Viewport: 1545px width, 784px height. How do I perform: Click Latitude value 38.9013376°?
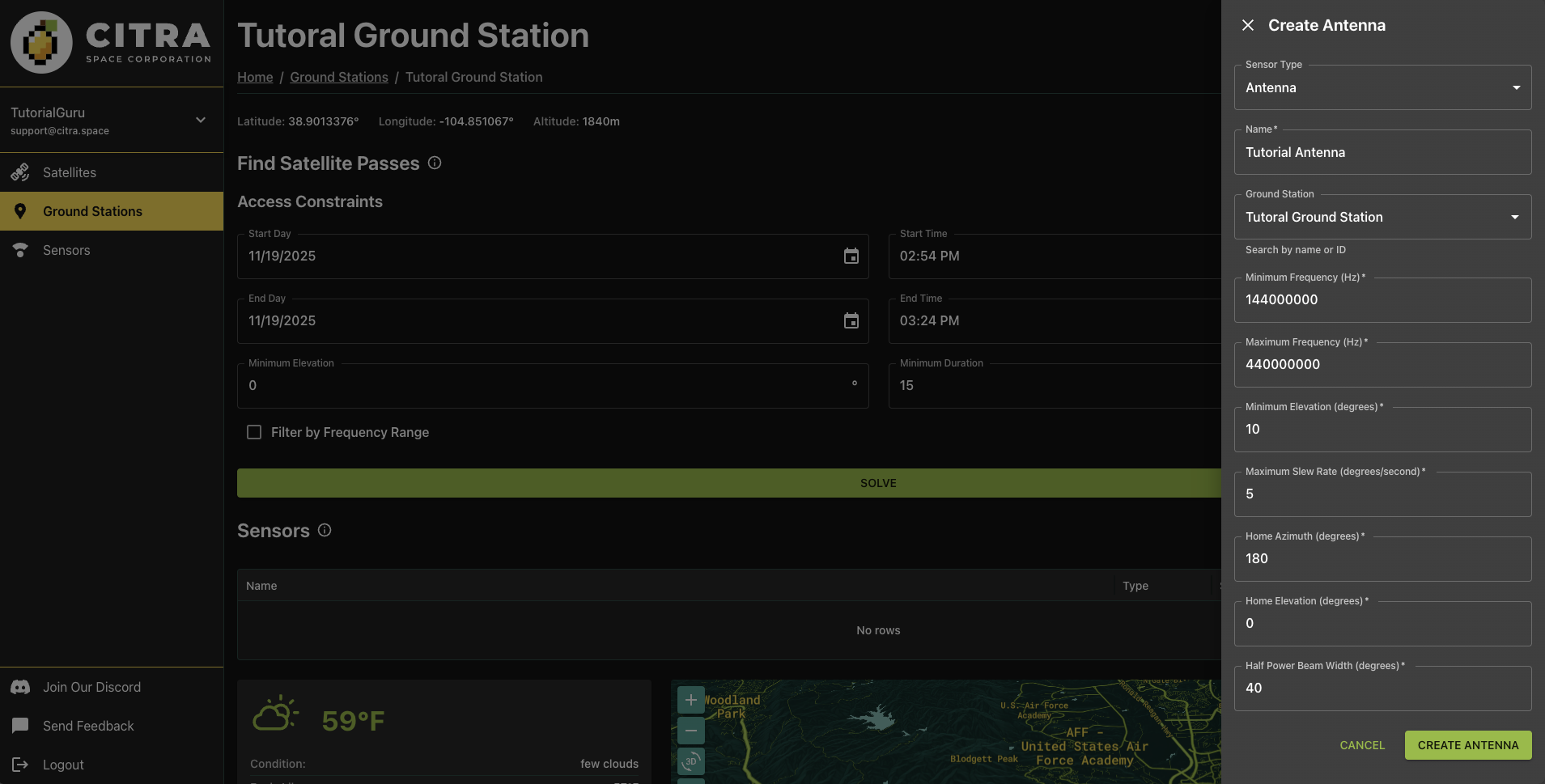[x=324, y=121]
